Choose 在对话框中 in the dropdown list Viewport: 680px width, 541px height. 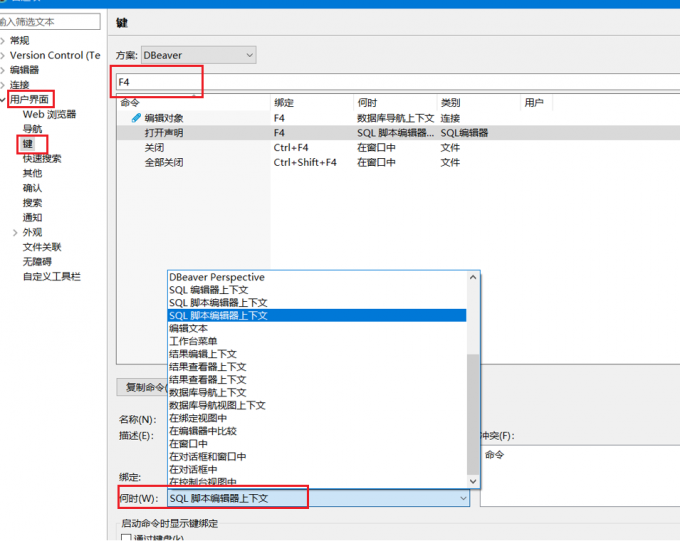click(x=317, y=469)
